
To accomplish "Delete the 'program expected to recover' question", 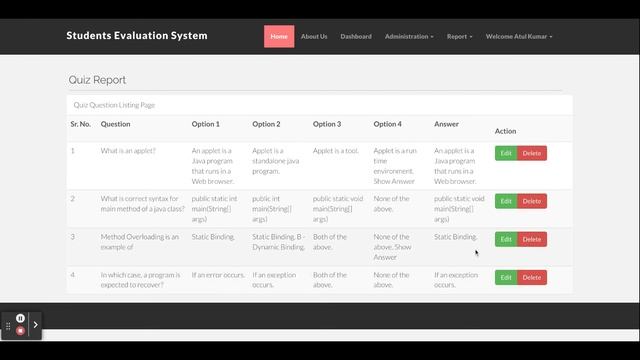I will pyautogui.click(x=532, y=277).
